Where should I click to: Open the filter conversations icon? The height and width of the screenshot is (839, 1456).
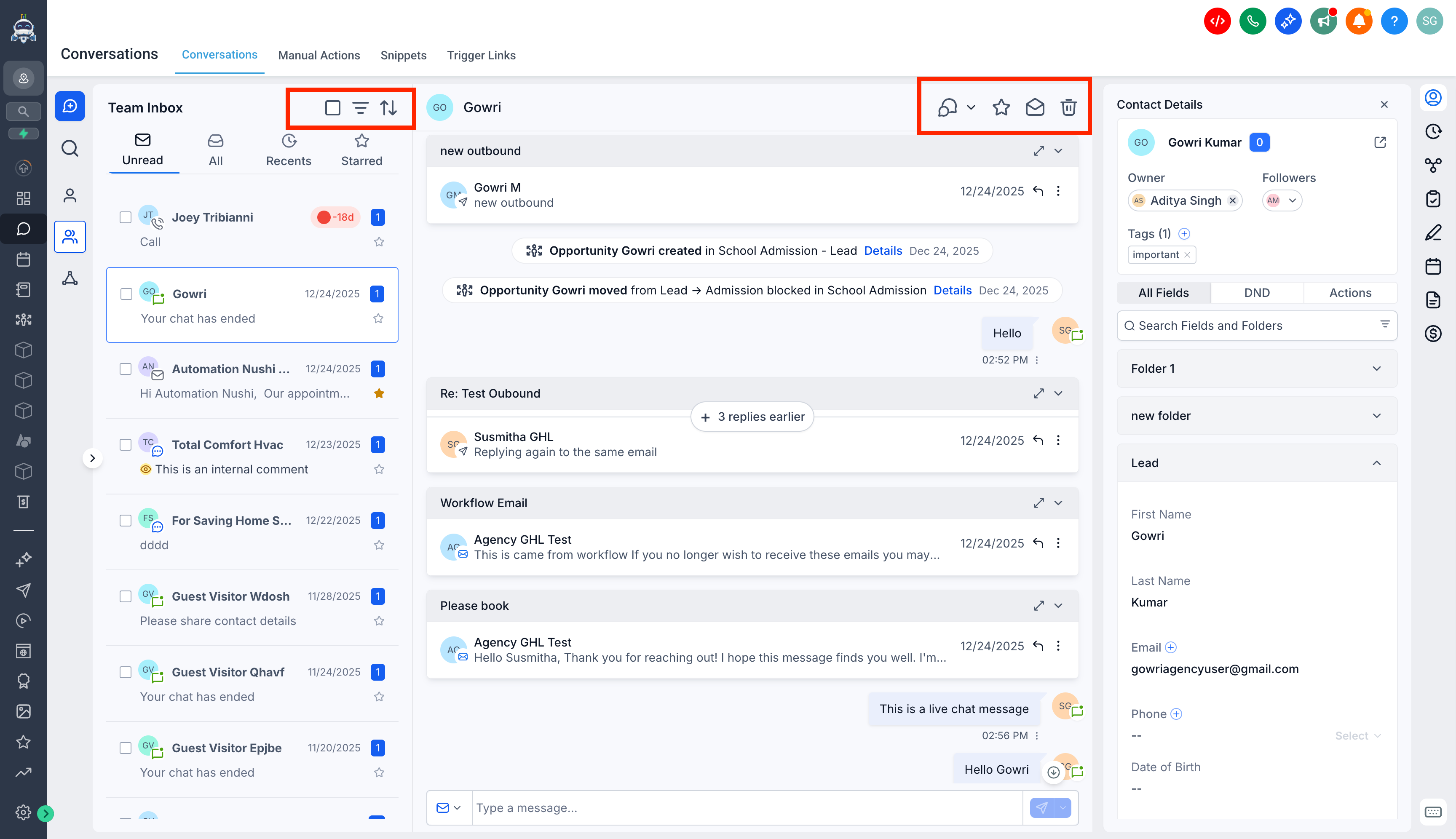(360, 108)
